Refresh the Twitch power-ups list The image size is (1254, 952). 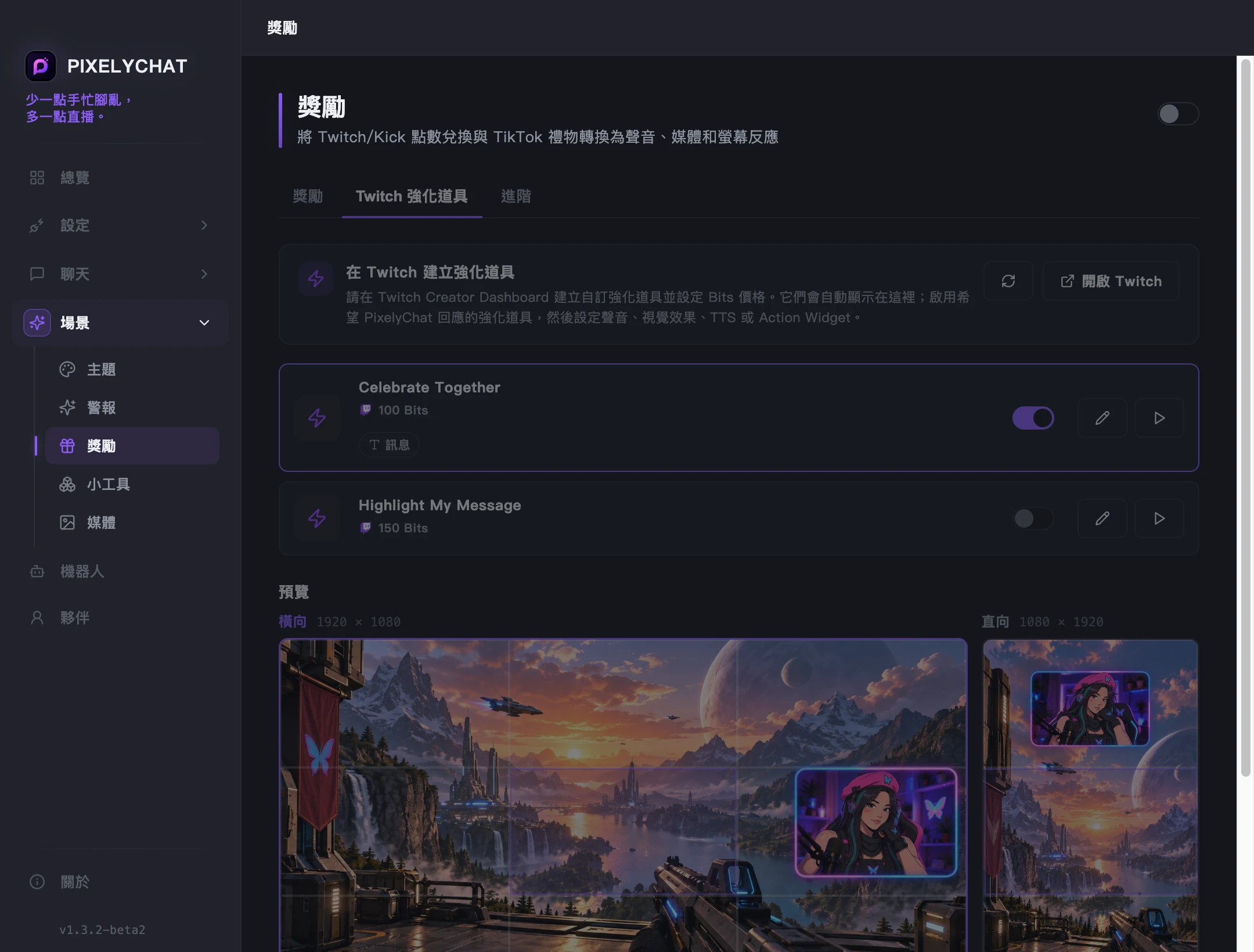point(1008,281)
